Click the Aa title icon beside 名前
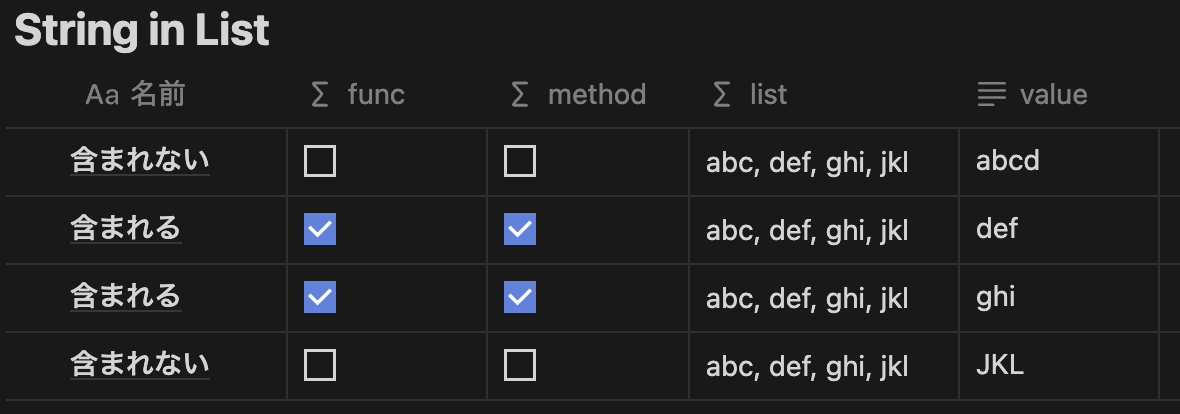 [x=102, y=95]
